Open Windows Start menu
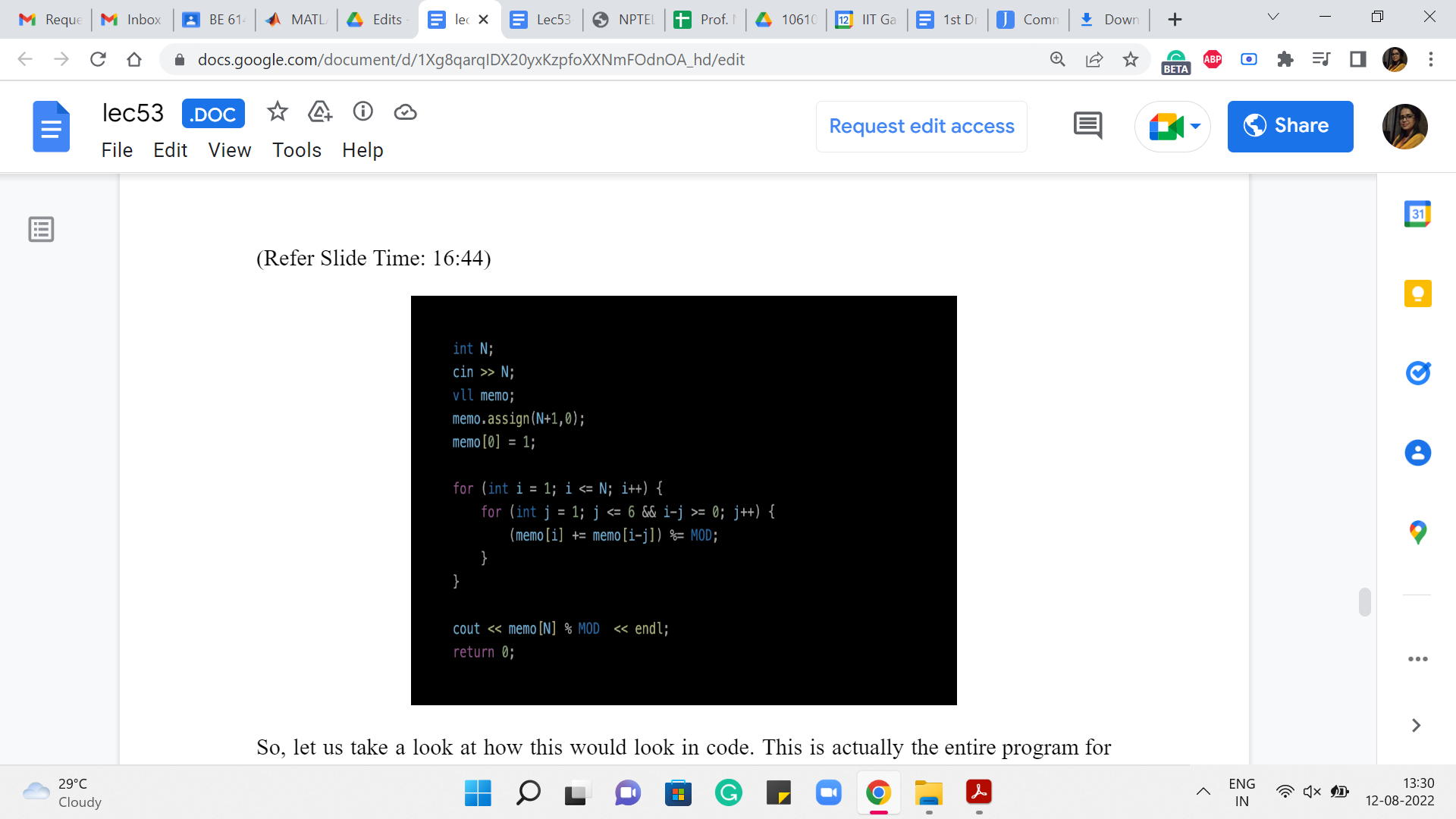 coord(478,793)
